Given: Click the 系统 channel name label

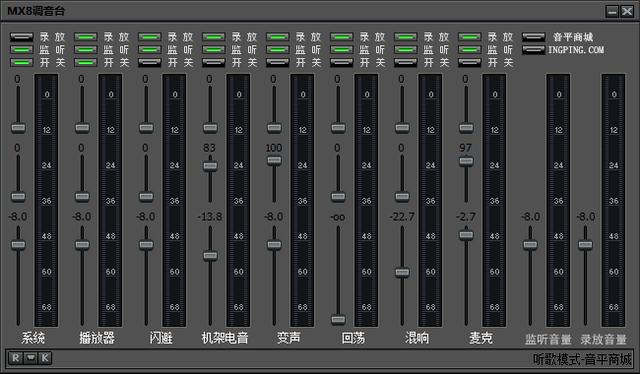Looking at the screenshot, I should (33, 338).
